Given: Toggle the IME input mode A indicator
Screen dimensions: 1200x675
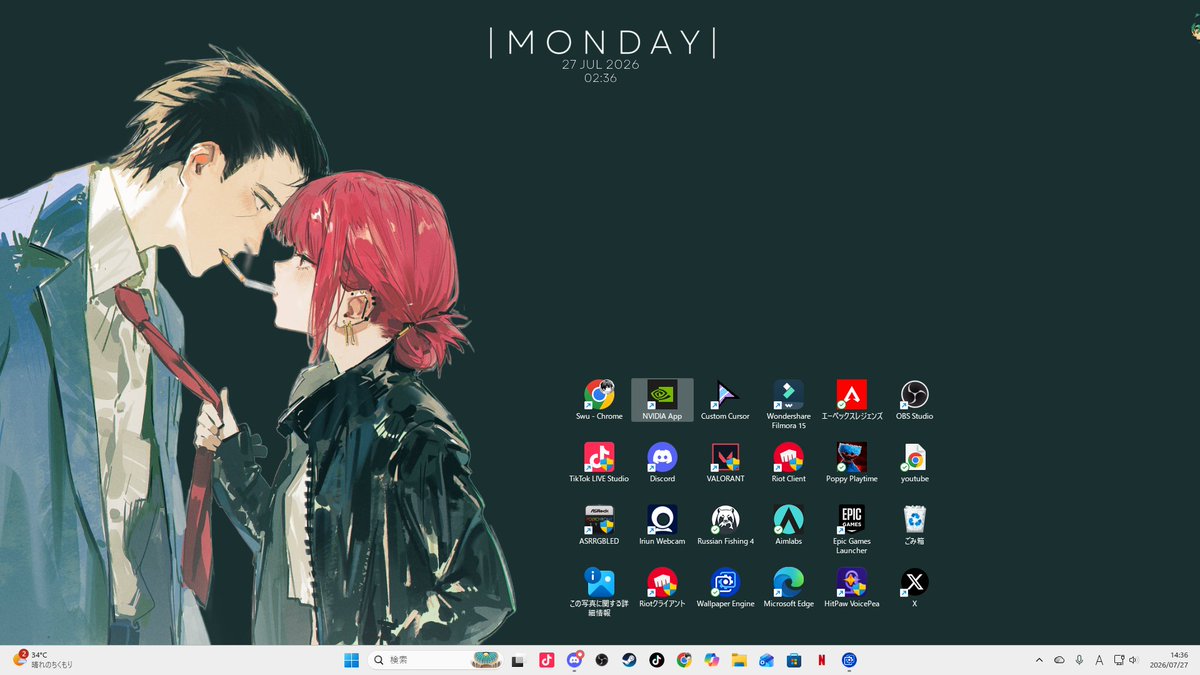Looking at the screenshot, I should (1099, 660).
